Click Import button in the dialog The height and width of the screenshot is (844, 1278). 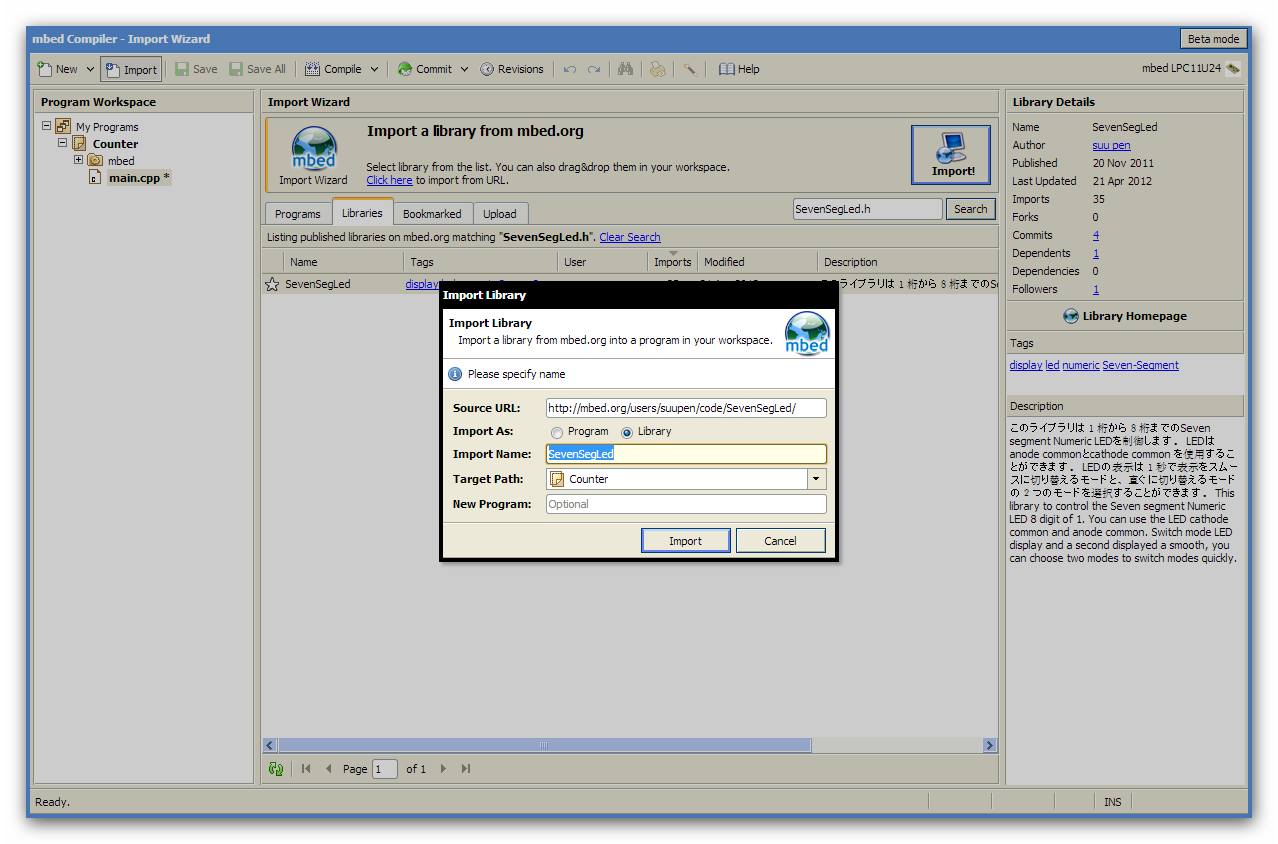[x=685, y=541]
